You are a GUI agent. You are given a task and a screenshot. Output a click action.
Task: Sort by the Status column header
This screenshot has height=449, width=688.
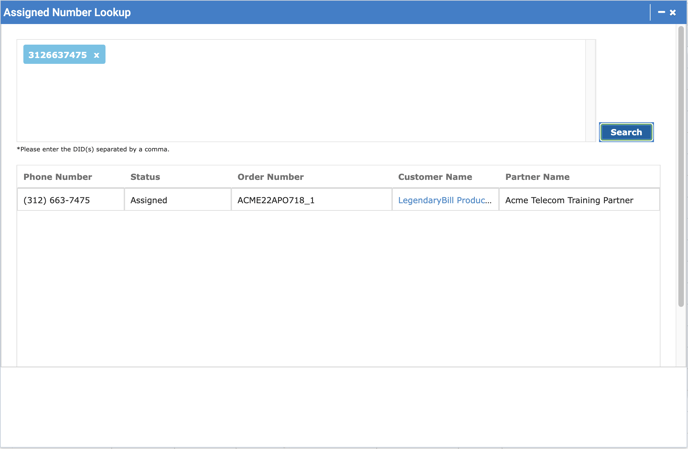[x=145, y=177]
